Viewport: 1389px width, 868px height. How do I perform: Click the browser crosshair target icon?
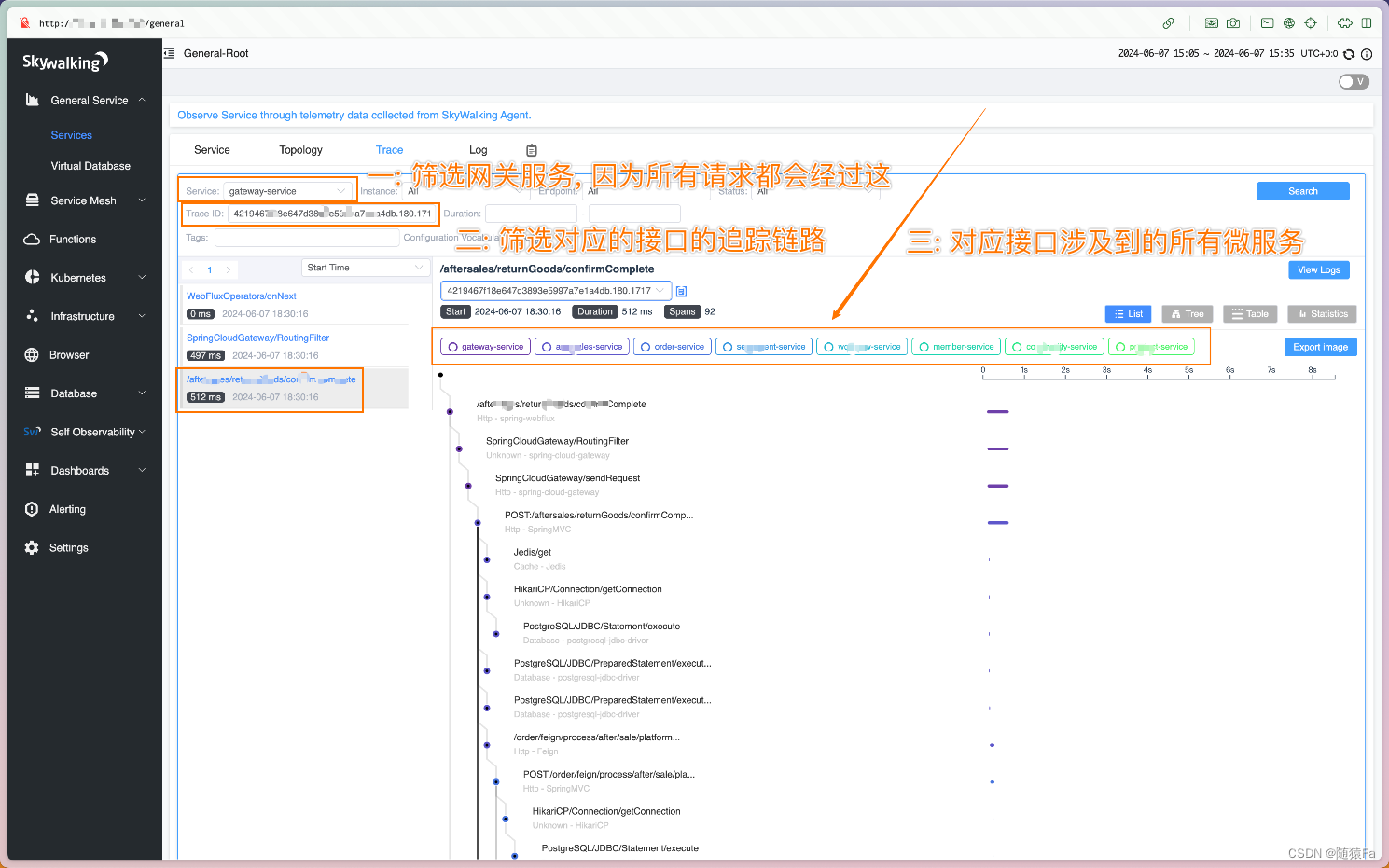click(1311, 23)
